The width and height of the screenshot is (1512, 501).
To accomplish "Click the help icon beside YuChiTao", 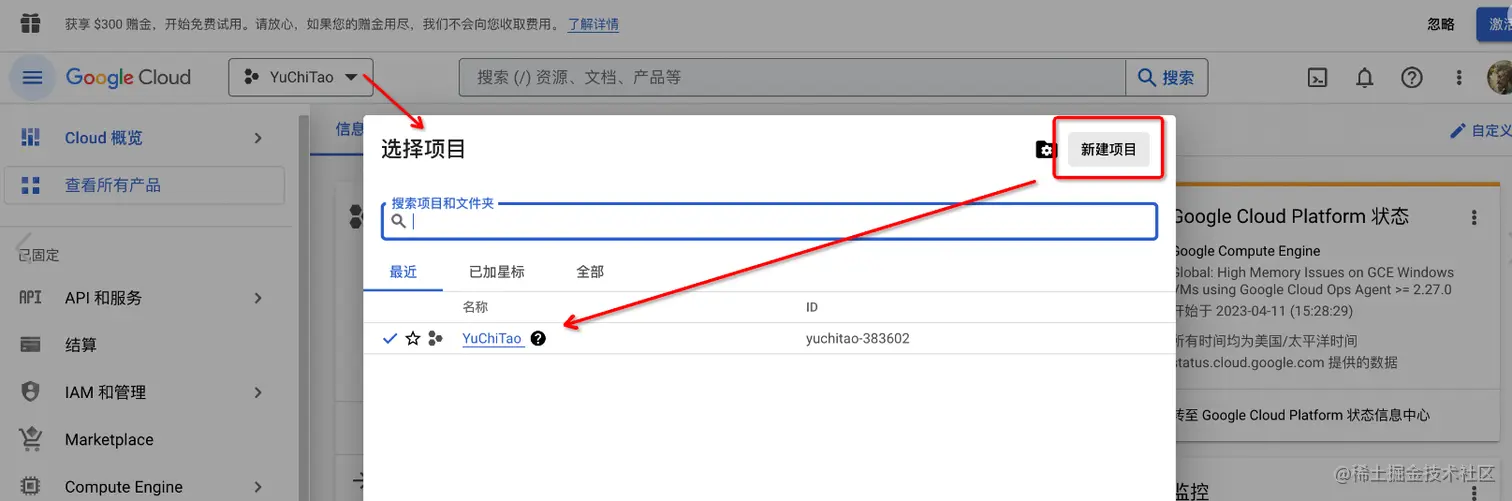I will [x=538, y=339].
